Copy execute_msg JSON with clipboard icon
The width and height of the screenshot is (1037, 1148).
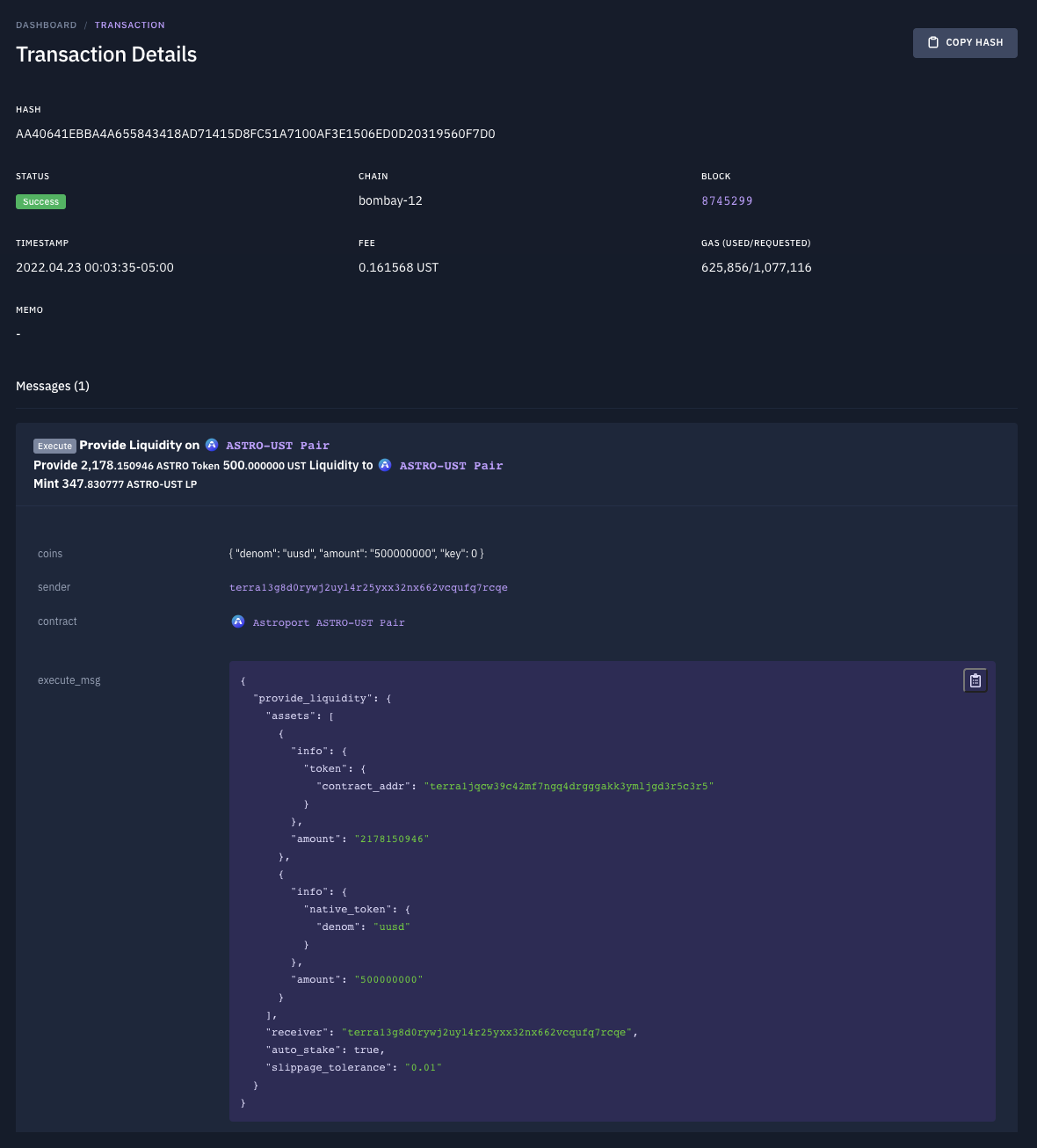coord(975,680)
